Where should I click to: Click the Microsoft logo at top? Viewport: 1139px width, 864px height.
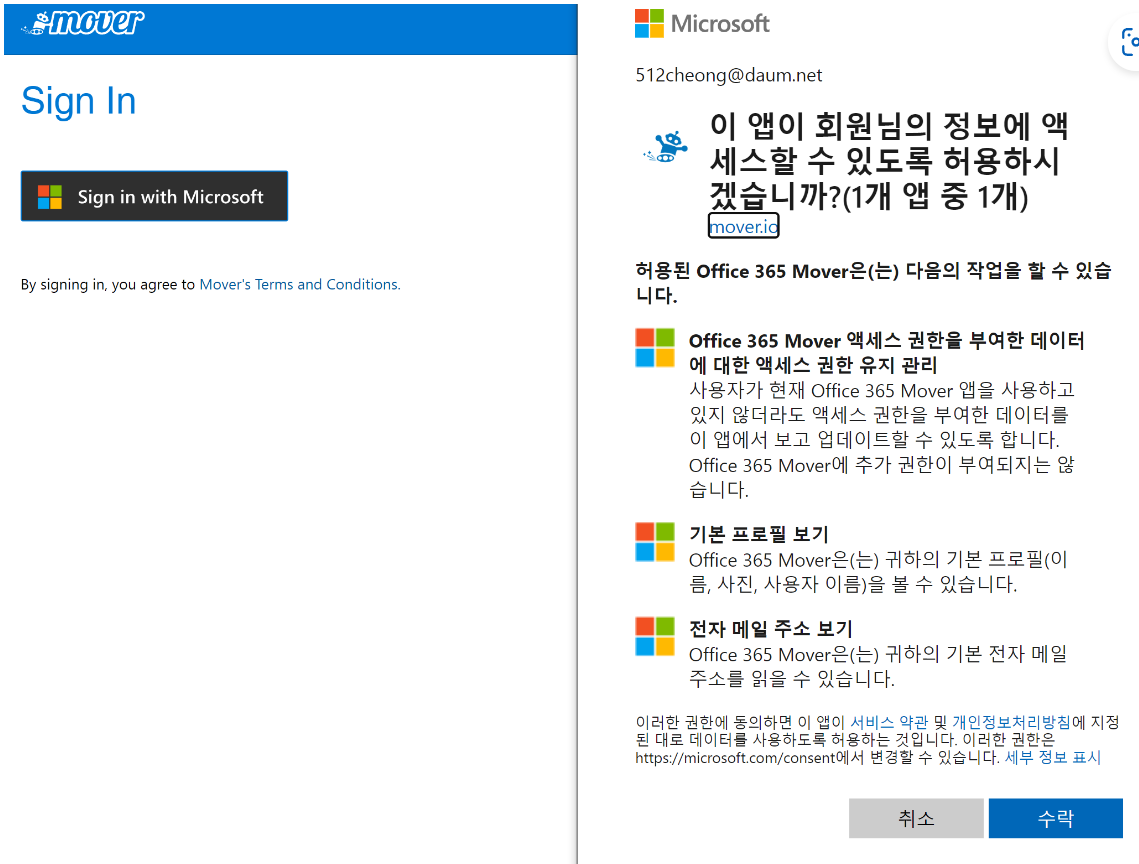pos(701,25)
